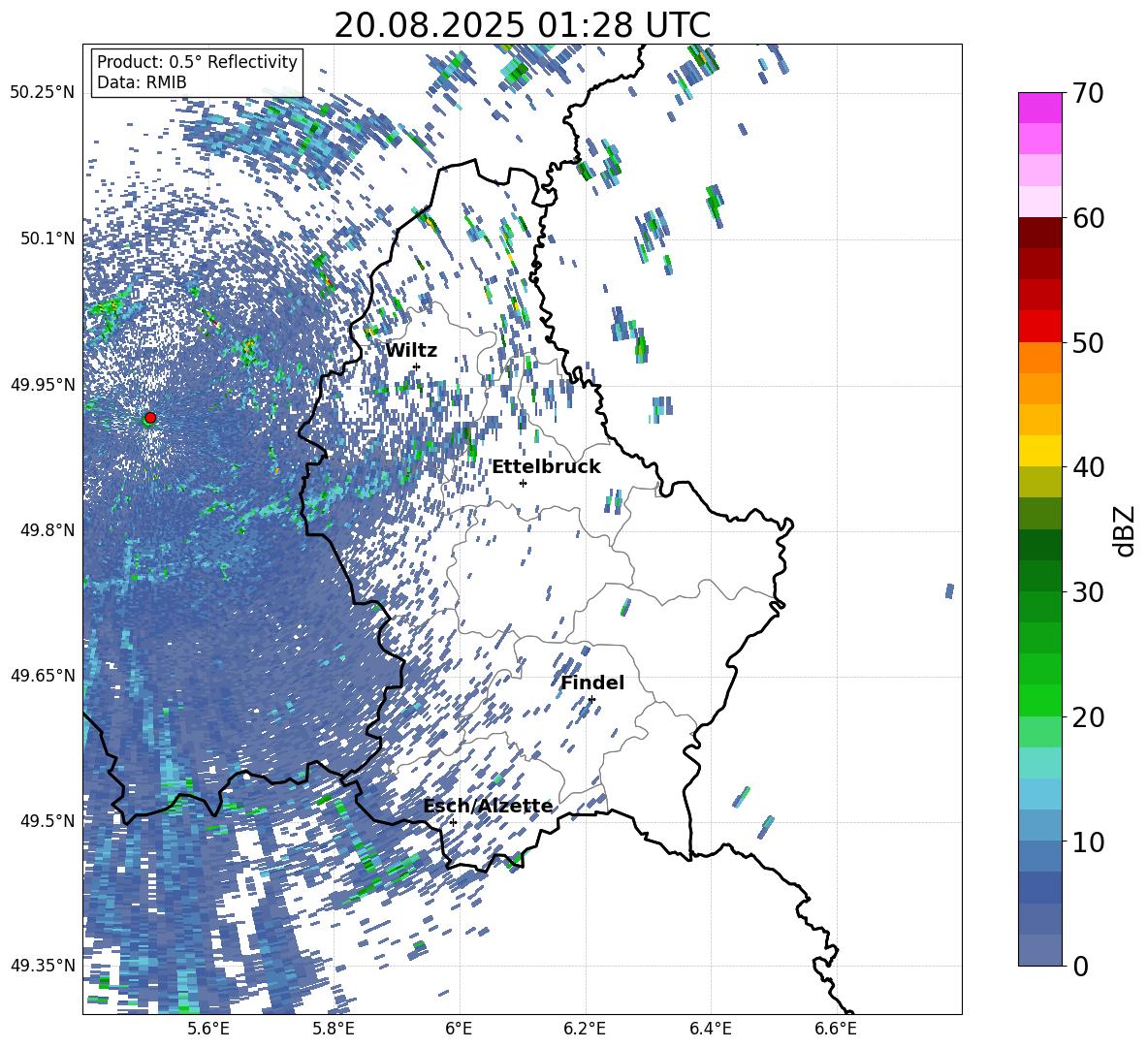Click the bright green swatch above 20 dBZ
This screenshot has height=1048, width=1148.
click(x=1039, y=700)
